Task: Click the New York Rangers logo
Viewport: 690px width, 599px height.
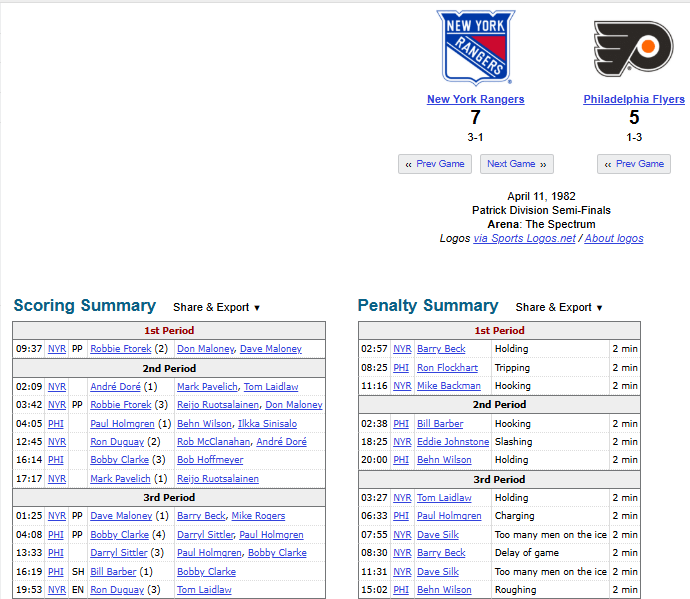Action: (x=476, y=47)
